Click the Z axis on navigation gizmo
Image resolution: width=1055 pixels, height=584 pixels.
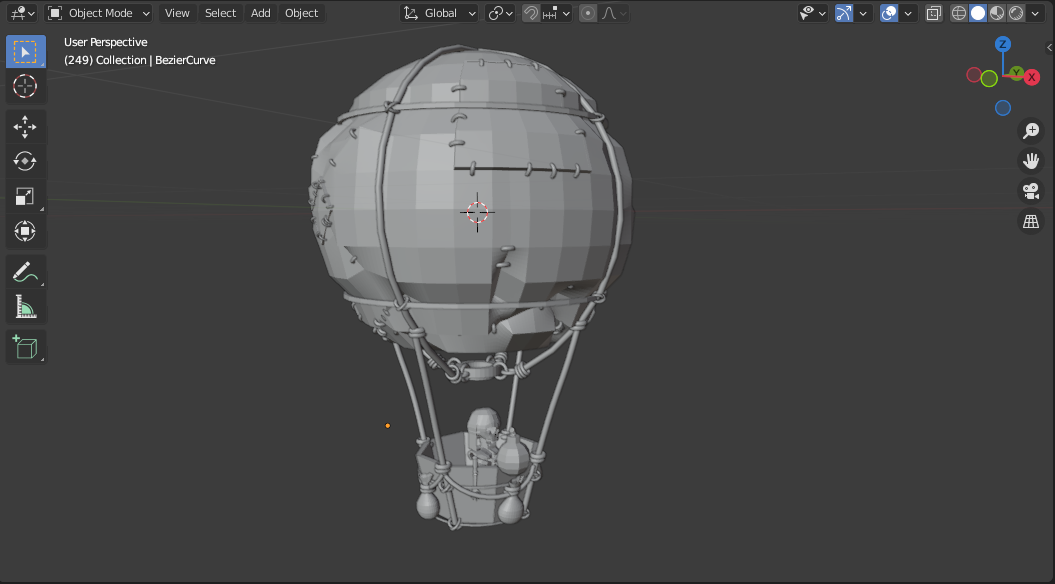tap(1003, 44)
